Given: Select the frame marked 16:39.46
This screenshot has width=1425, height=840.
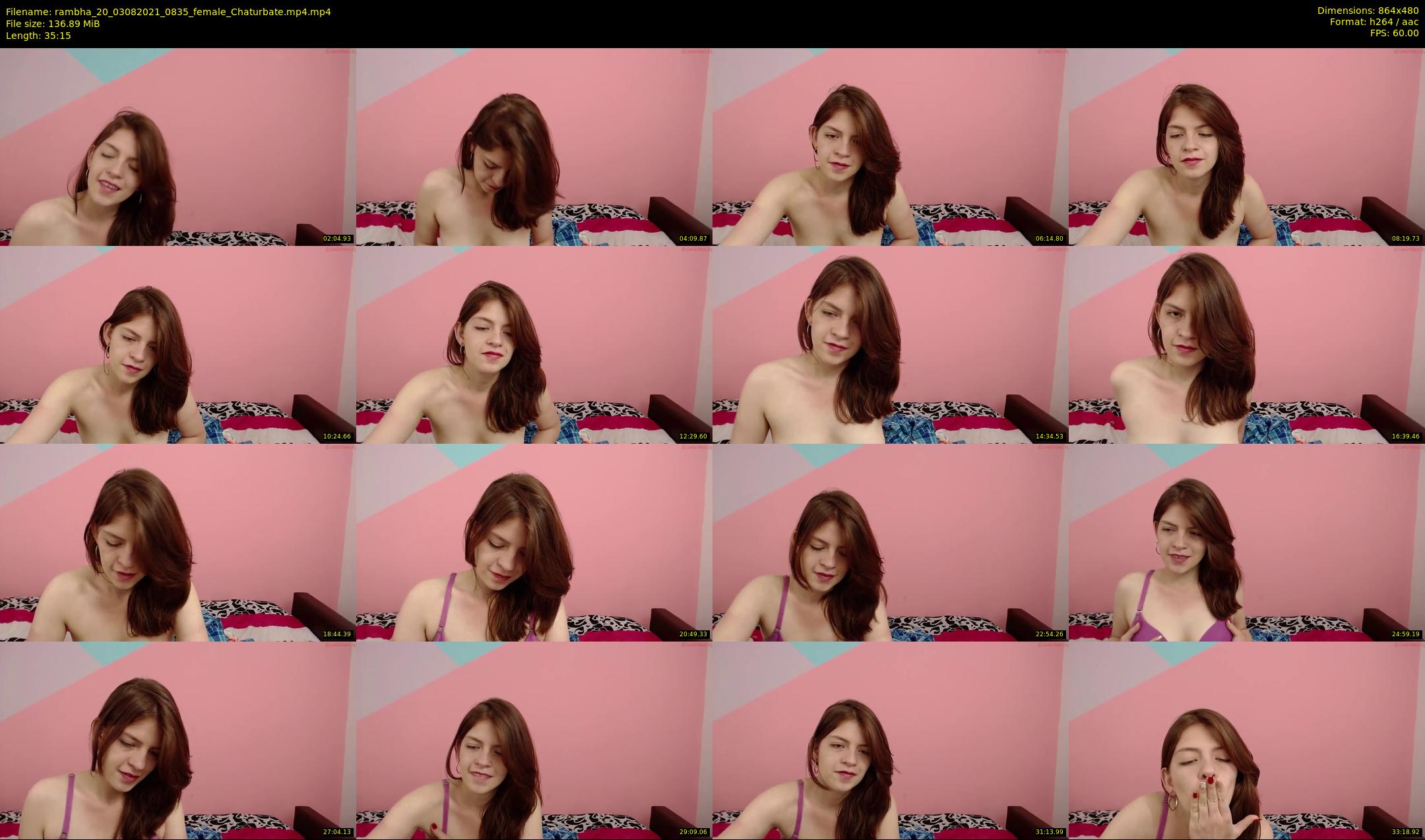Looking at the screenshot, I should (x=1247, y=344).
